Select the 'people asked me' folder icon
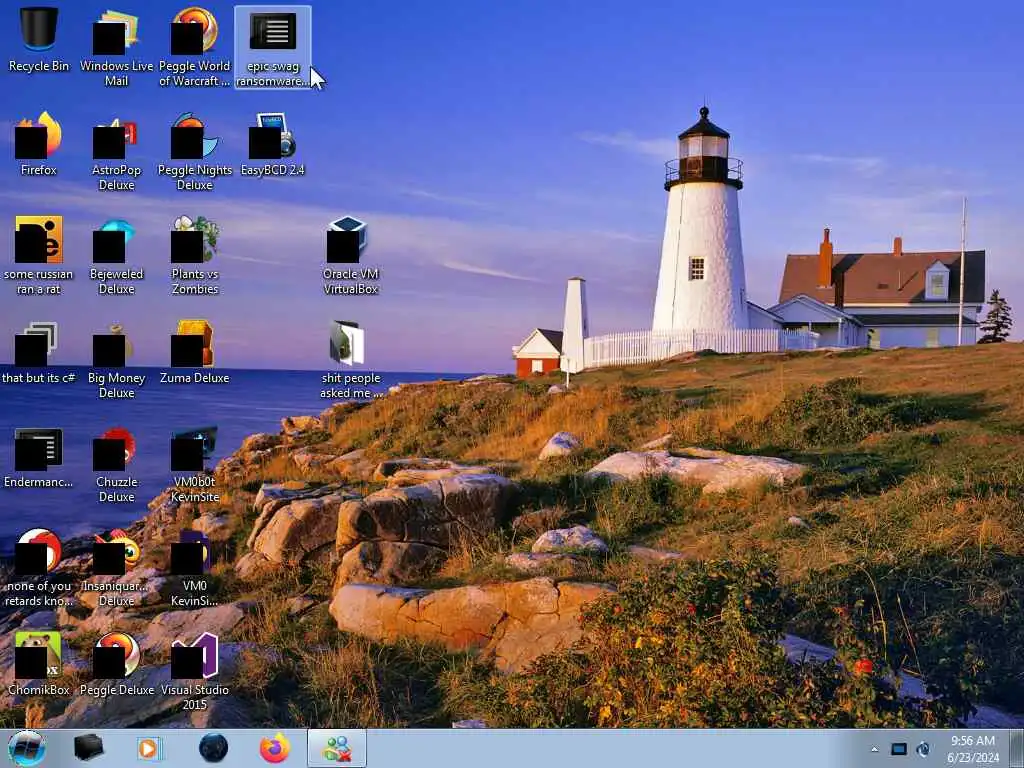This screenshot has height=768, width=1024. click(351, 359)
